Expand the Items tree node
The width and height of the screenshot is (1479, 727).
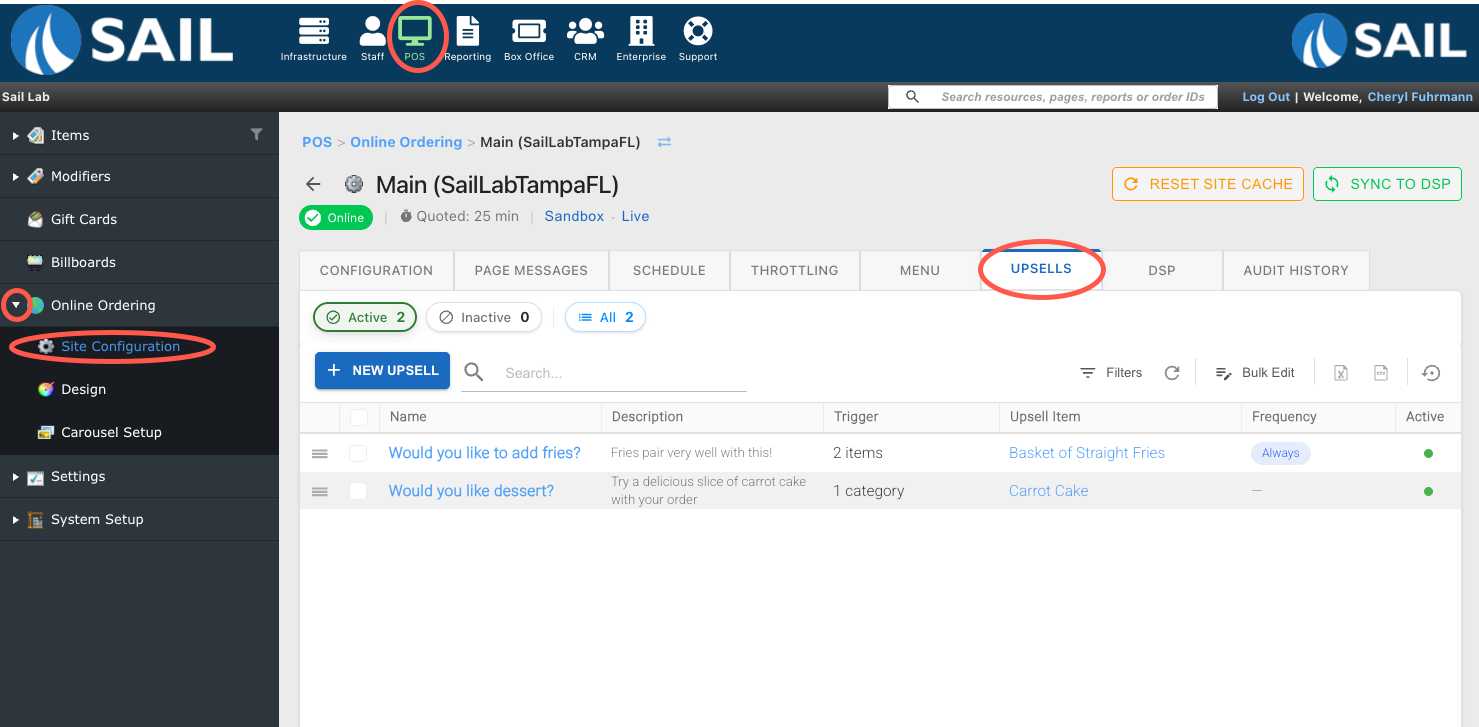click(16, 136)
